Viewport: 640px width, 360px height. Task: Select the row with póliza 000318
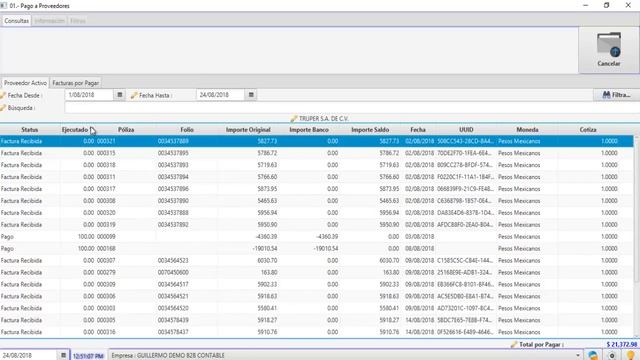coord(317,165)
